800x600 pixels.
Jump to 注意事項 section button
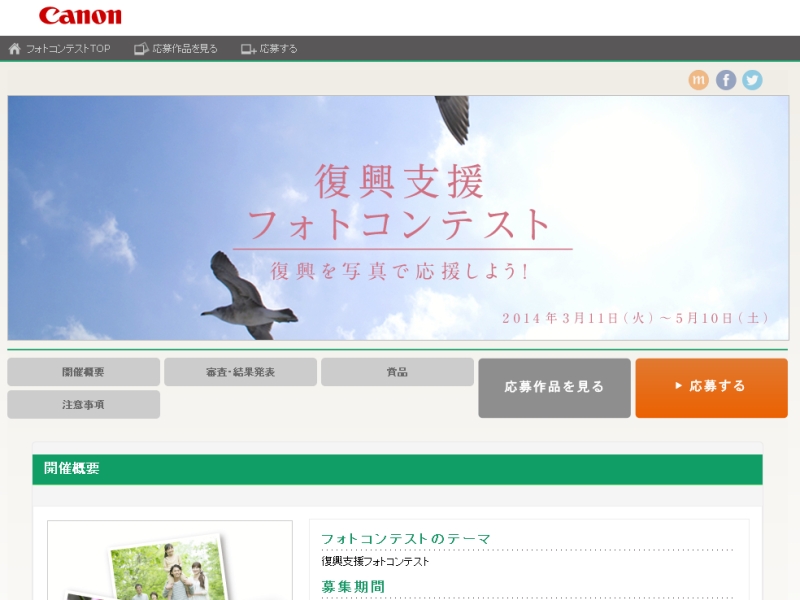pos(84,405)
